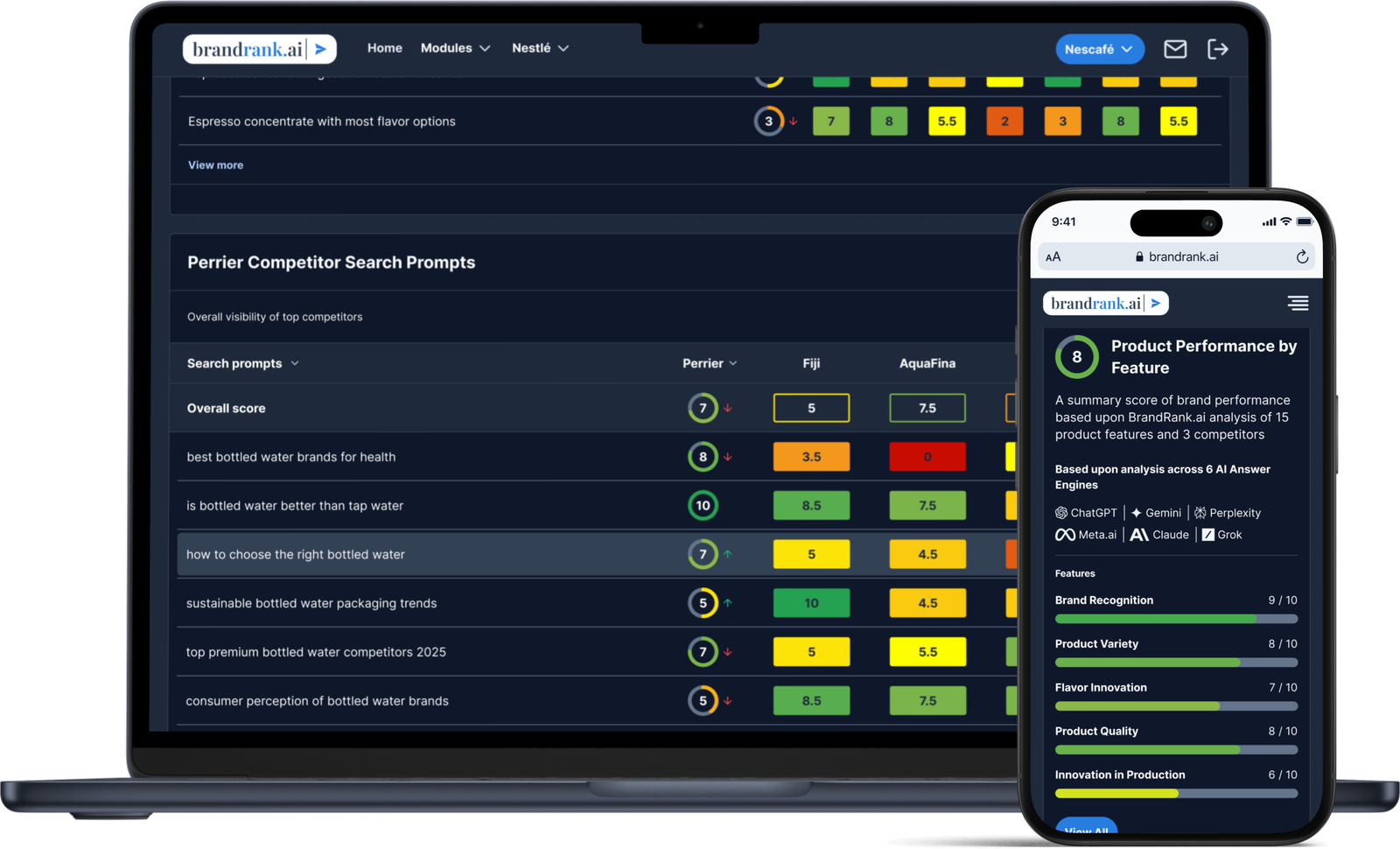The height and width of the screenshot is (849, 1400).
Task: Click the circular score 8 on phone header
Action: point(1077,357)
